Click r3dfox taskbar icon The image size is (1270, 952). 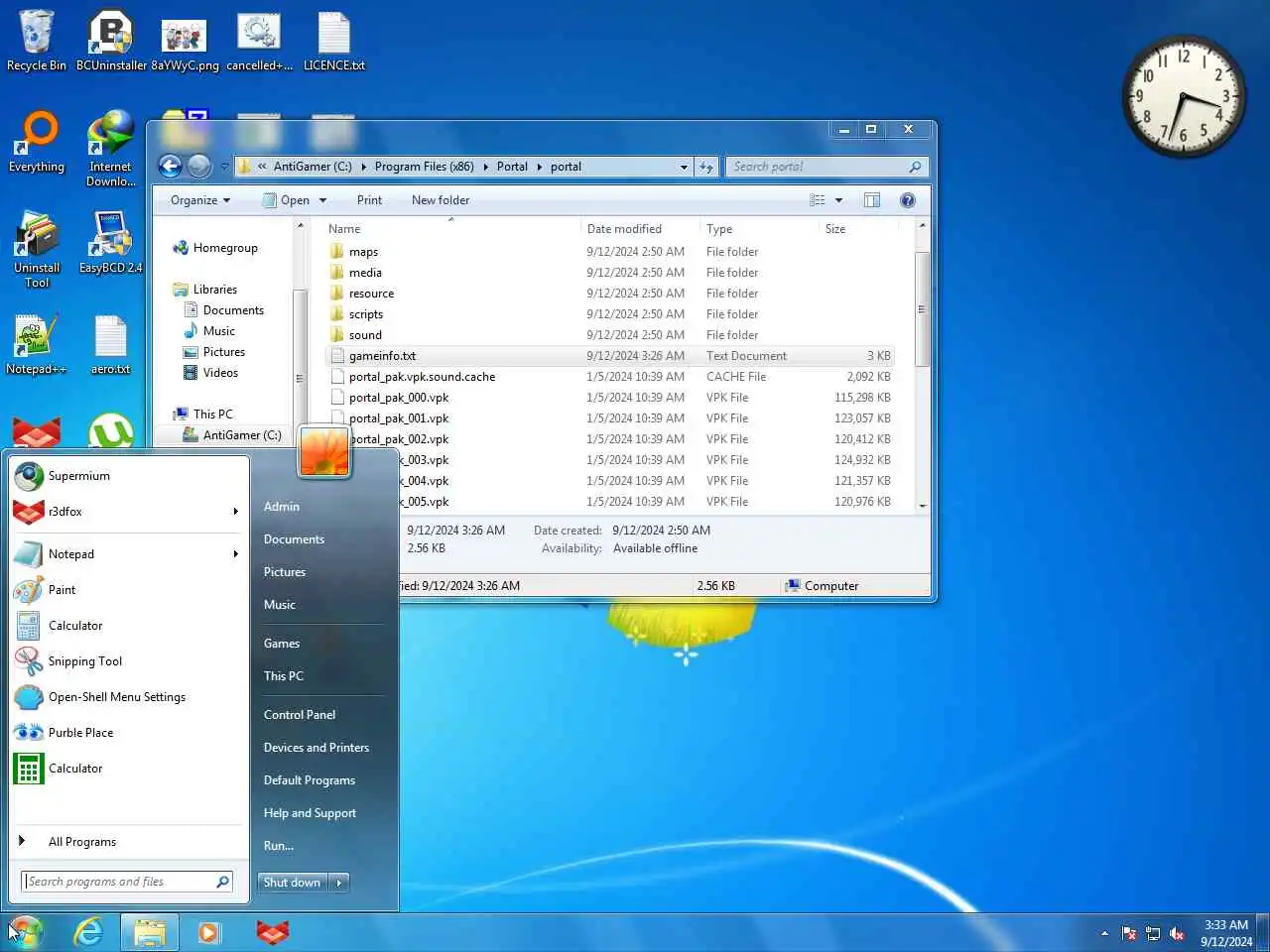(273, 932)
